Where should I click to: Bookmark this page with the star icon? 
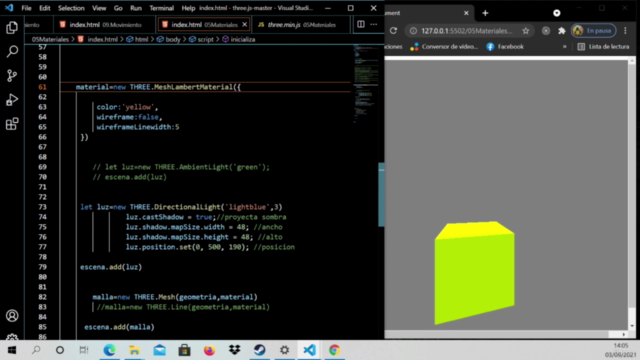(x=526, y=31)
